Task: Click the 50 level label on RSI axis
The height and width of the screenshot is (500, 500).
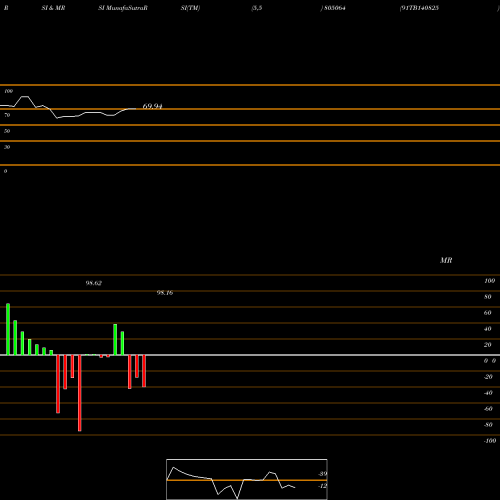Action: click(x=7, y=131)
